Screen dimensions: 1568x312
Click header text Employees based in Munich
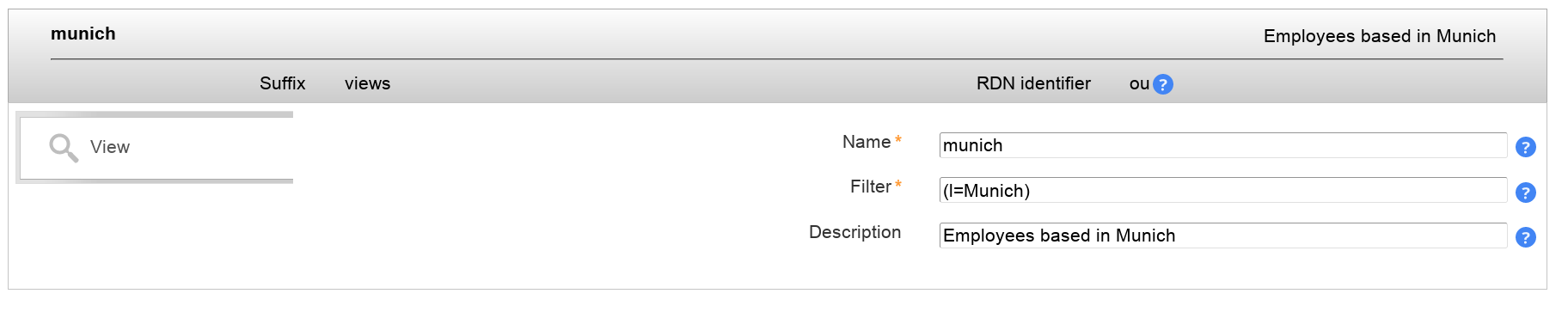[1380, 36]
